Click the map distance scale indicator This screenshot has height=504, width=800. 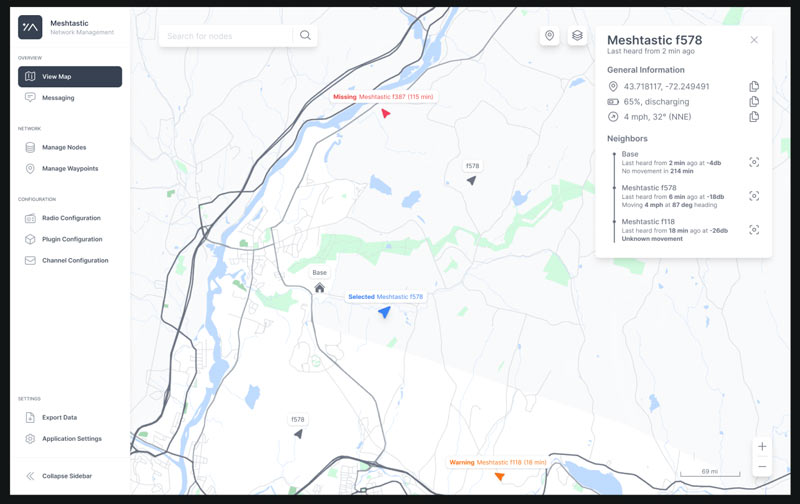pyautogui.click(x=710, y=472)
